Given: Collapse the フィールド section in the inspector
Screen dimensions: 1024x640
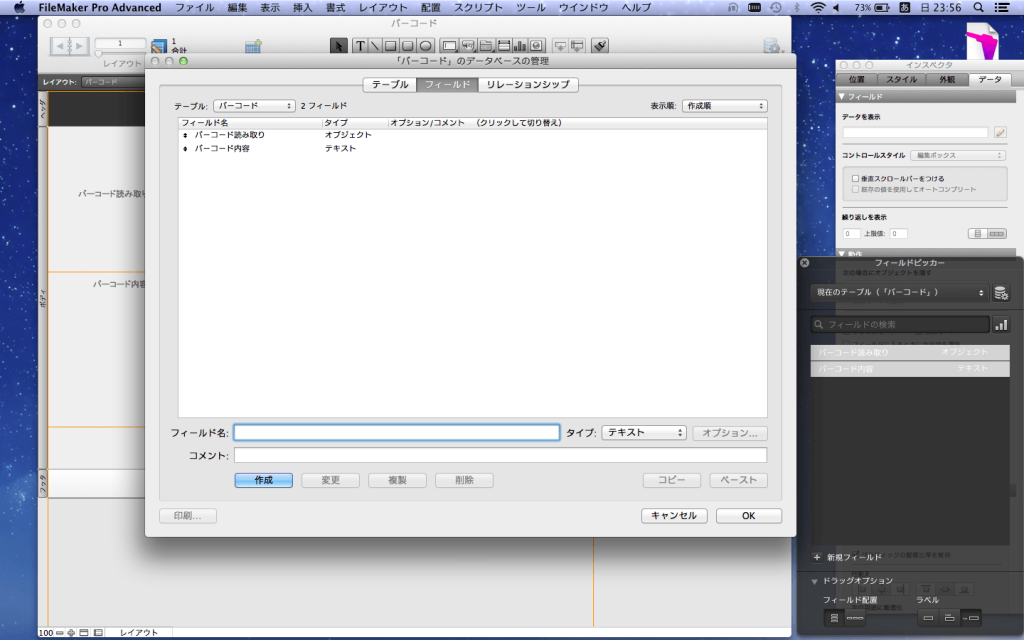Looking at the screenshot, I should click(x=843, y=96).
